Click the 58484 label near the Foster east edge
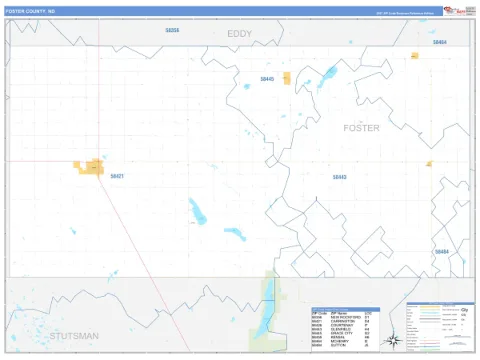Screen dimensions: 480x360 [442, 252]
